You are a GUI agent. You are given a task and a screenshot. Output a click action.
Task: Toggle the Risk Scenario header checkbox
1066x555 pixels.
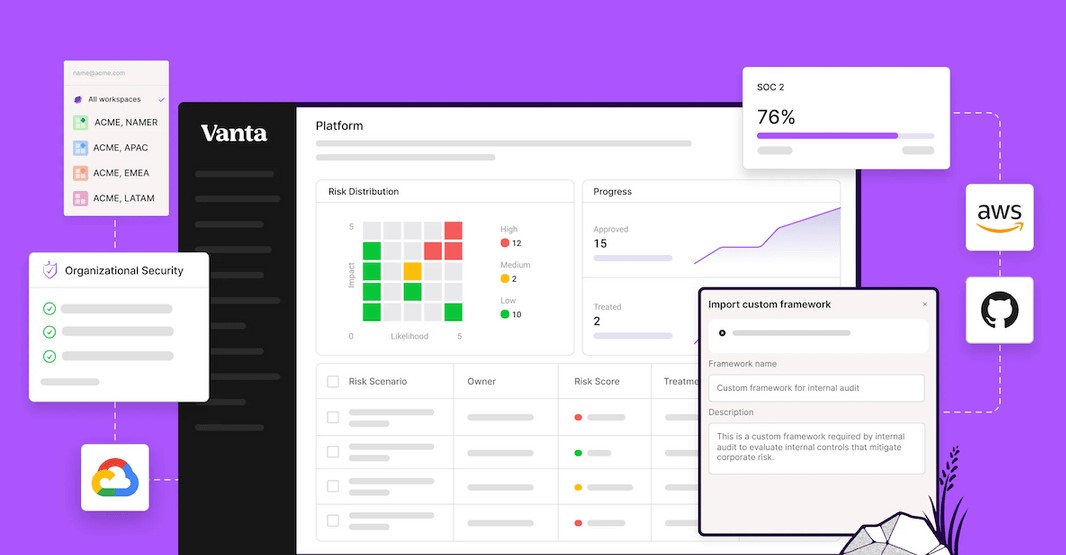click(333, 382)
